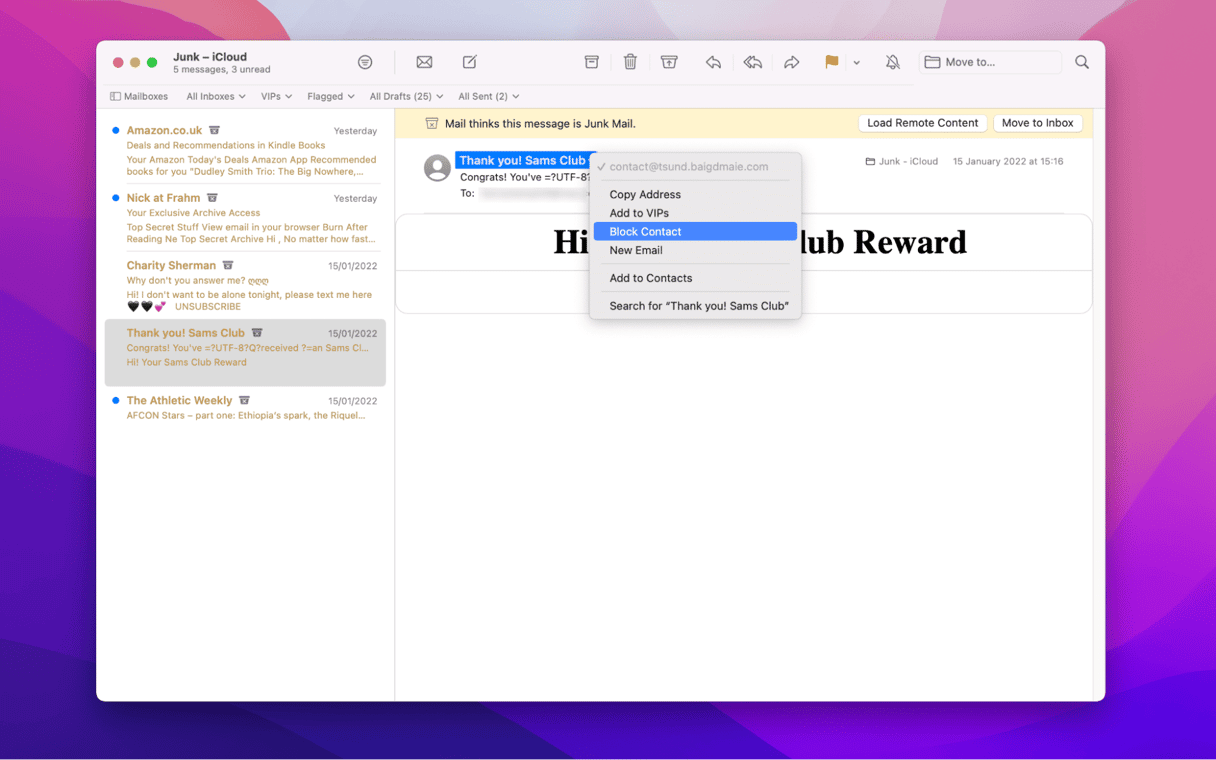Forward the selected message

tap(791, 62)
